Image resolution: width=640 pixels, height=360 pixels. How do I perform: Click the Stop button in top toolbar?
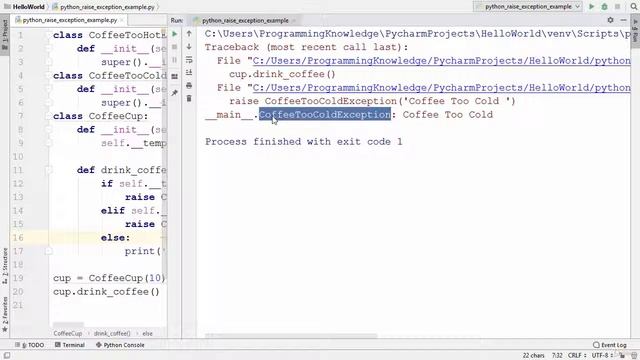pos(618,7)
